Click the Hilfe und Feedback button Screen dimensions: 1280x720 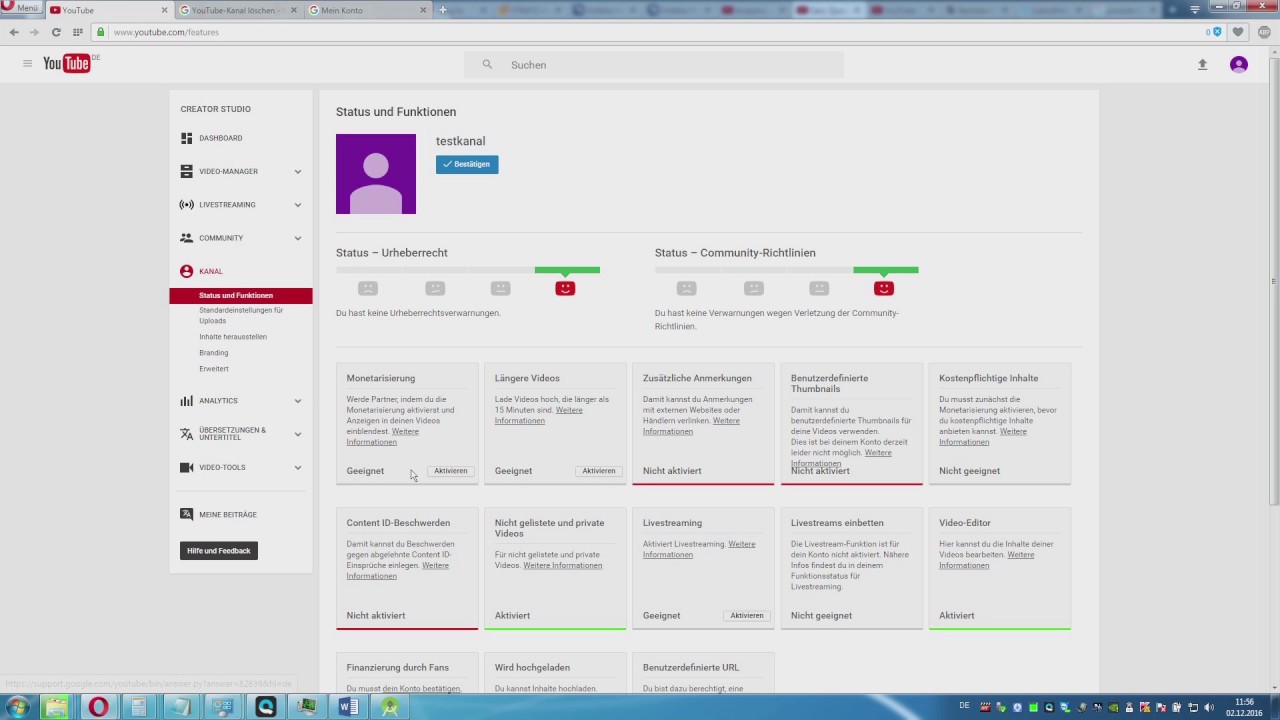[x=219, y=551]
